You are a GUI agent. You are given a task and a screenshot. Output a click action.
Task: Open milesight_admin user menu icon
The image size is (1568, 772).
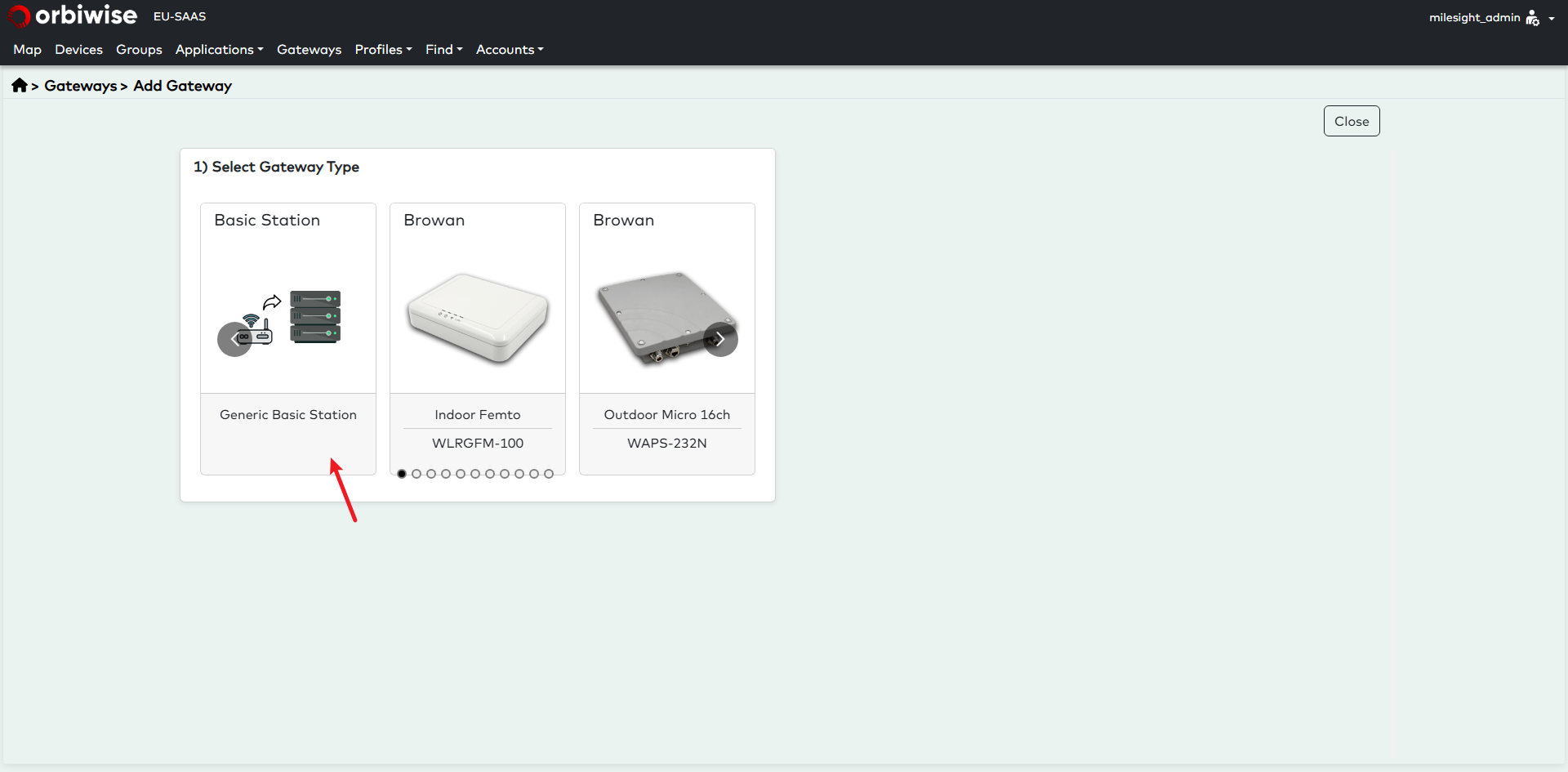1532,18
